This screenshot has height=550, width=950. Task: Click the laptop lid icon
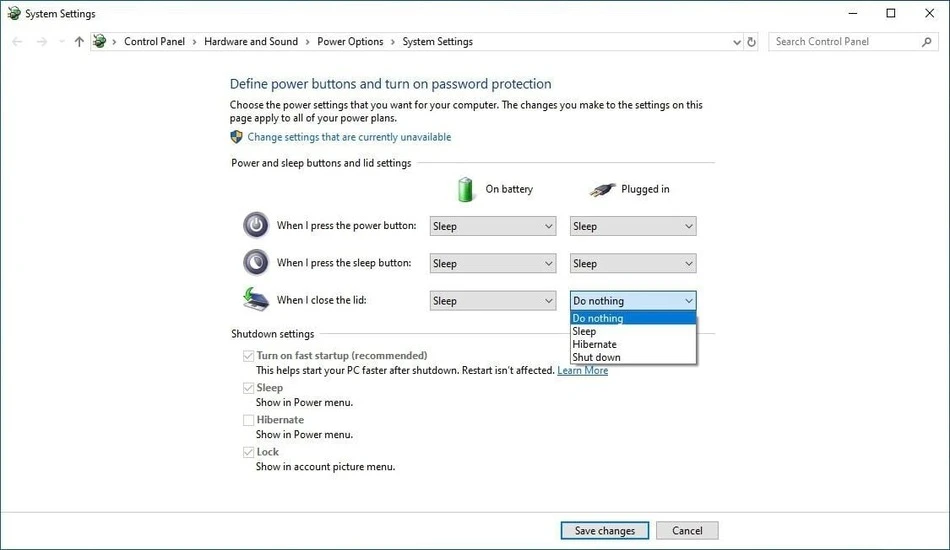point(256,299)
